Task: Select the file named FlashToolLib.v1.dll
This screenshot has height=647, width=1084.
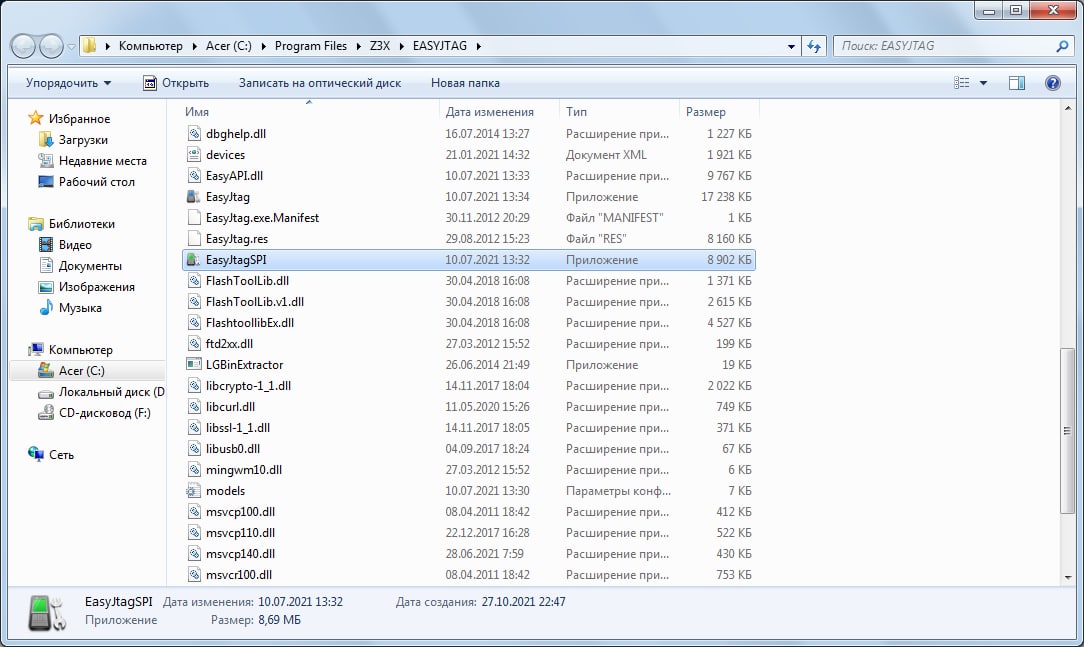Action: (x=254, y=302)
